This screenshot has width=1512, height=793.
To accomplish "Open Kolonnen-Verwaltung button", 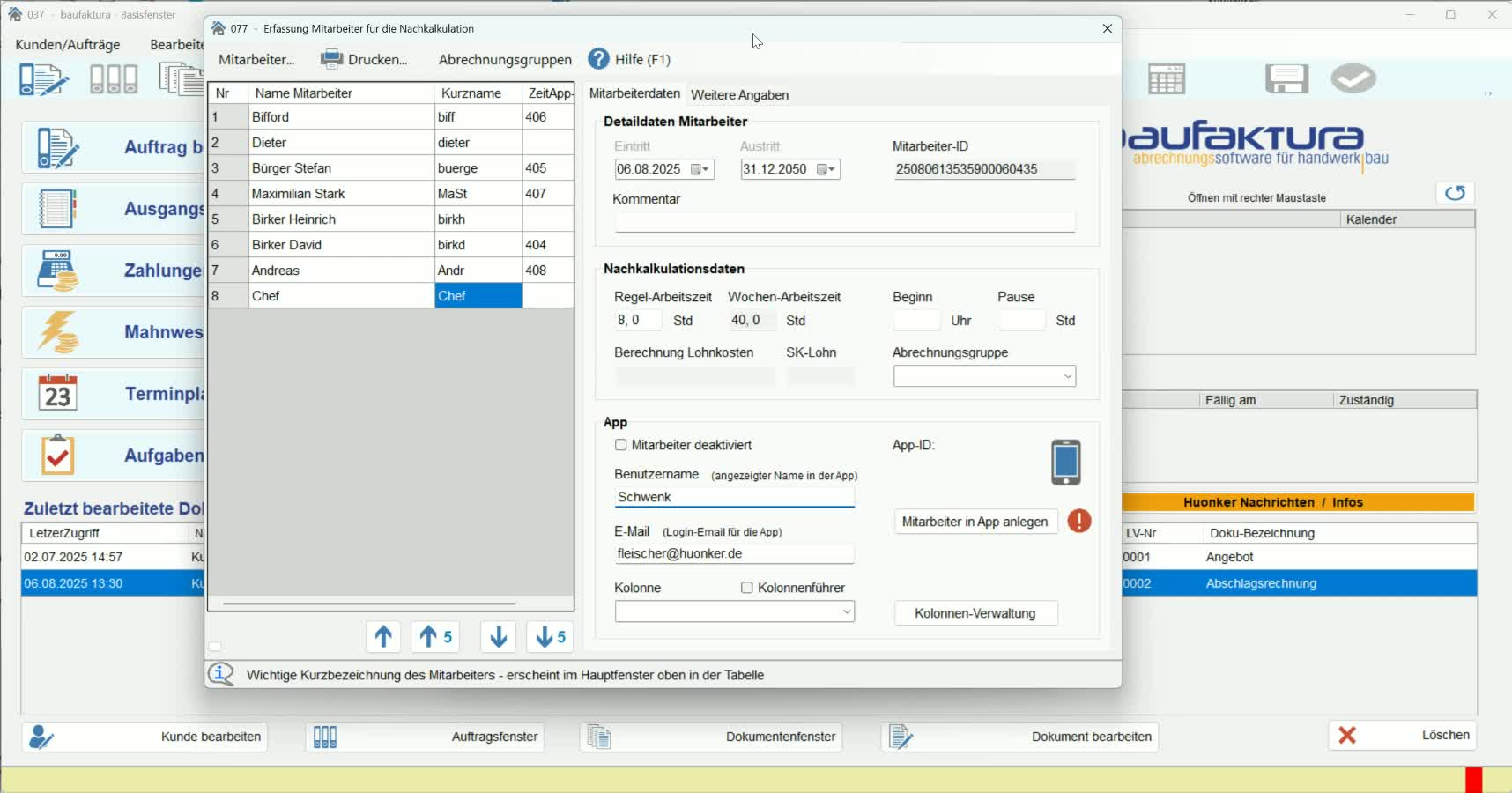I will [975, 613].
